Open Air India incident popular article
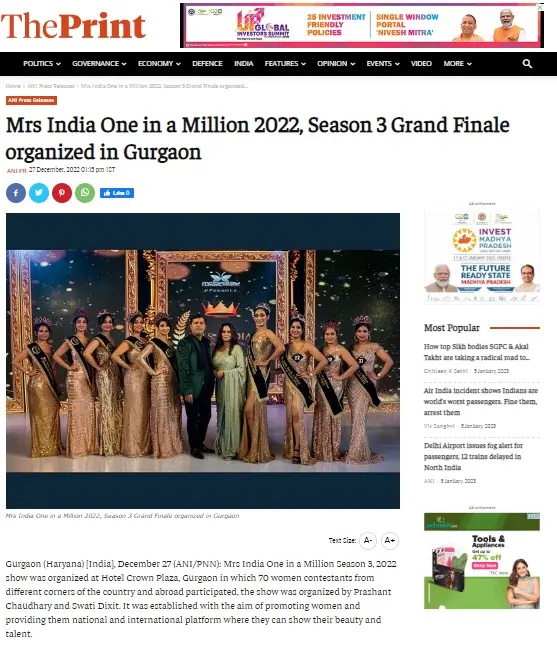 480,401
